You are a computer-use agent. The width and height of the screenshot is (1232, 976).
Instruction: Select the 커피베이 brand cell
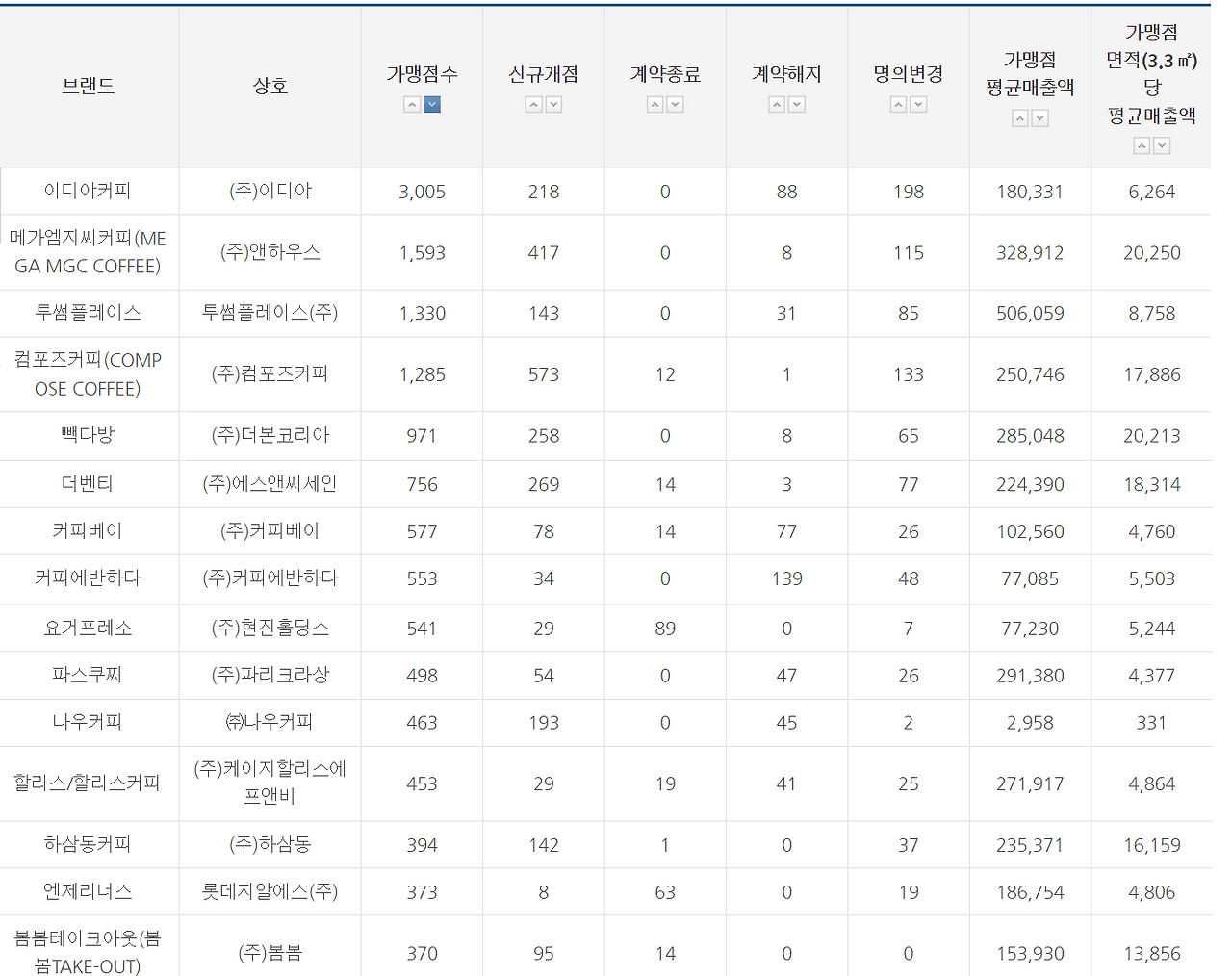click(89, 531)
